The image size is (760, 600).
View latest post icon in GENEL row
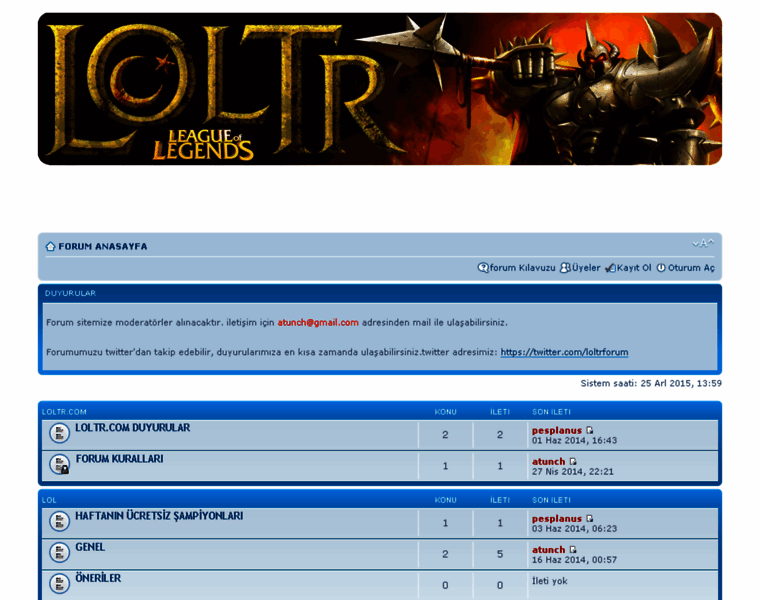click(x=573, y=550)
